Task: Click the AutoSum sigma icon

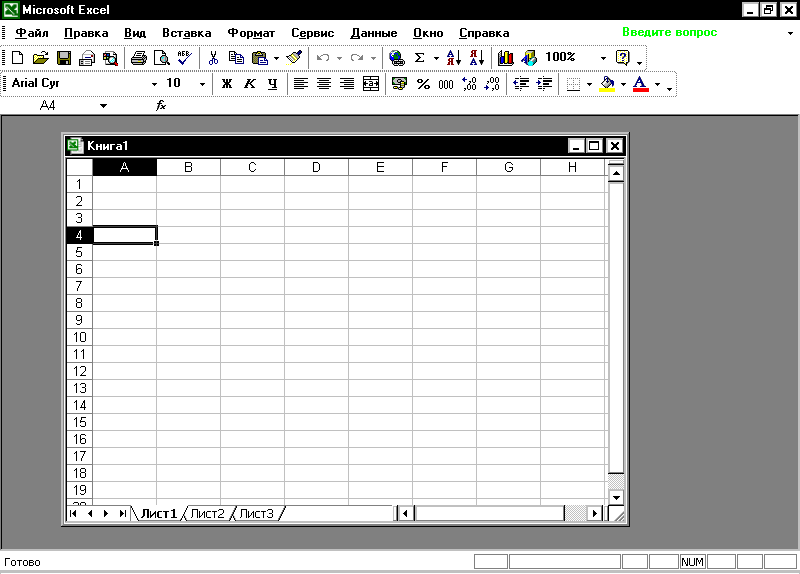Action: tap(419, 58)
